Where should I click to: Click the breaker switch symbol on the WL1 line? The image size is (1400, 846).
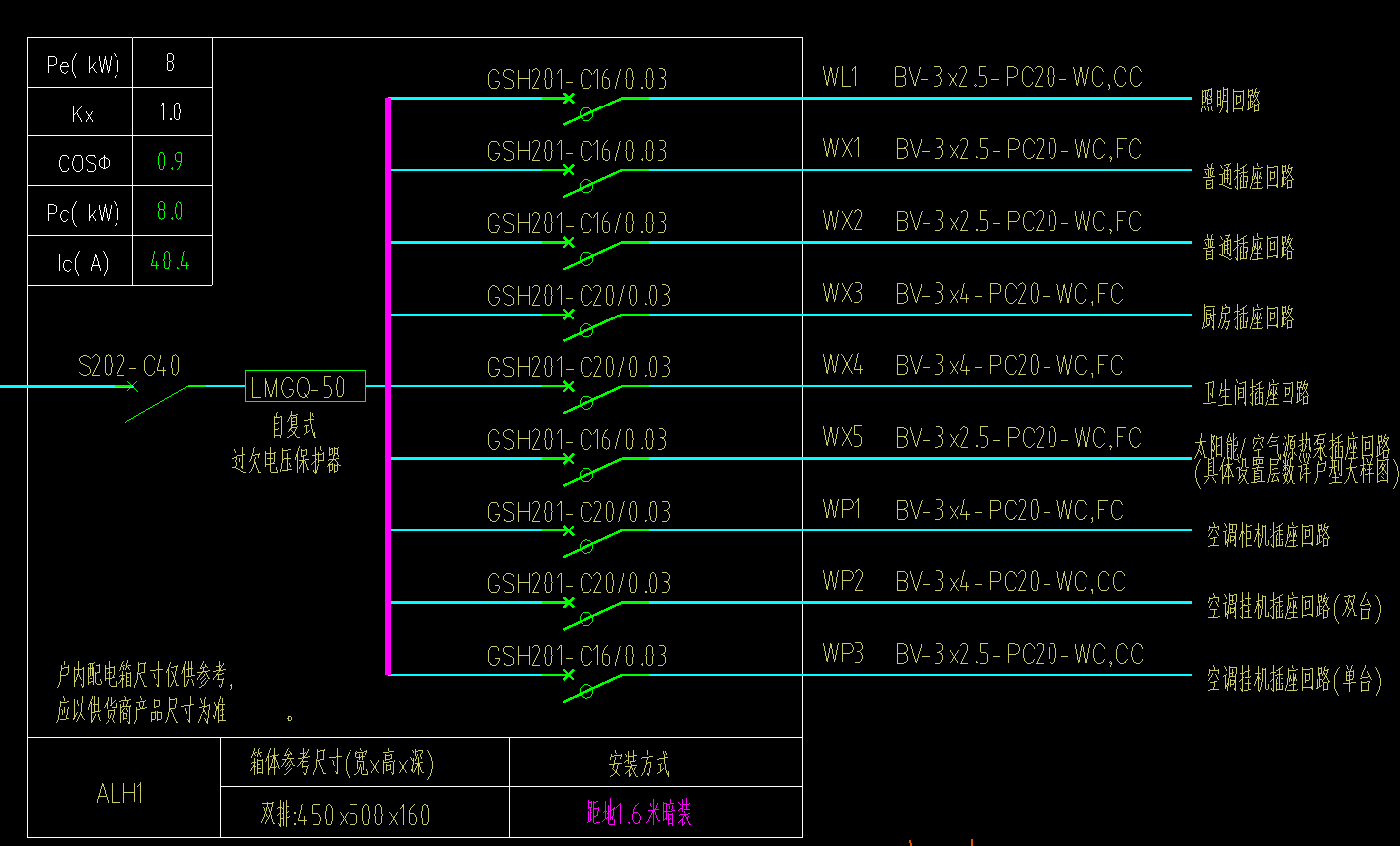pyautogui.click(x=594, y=107)
